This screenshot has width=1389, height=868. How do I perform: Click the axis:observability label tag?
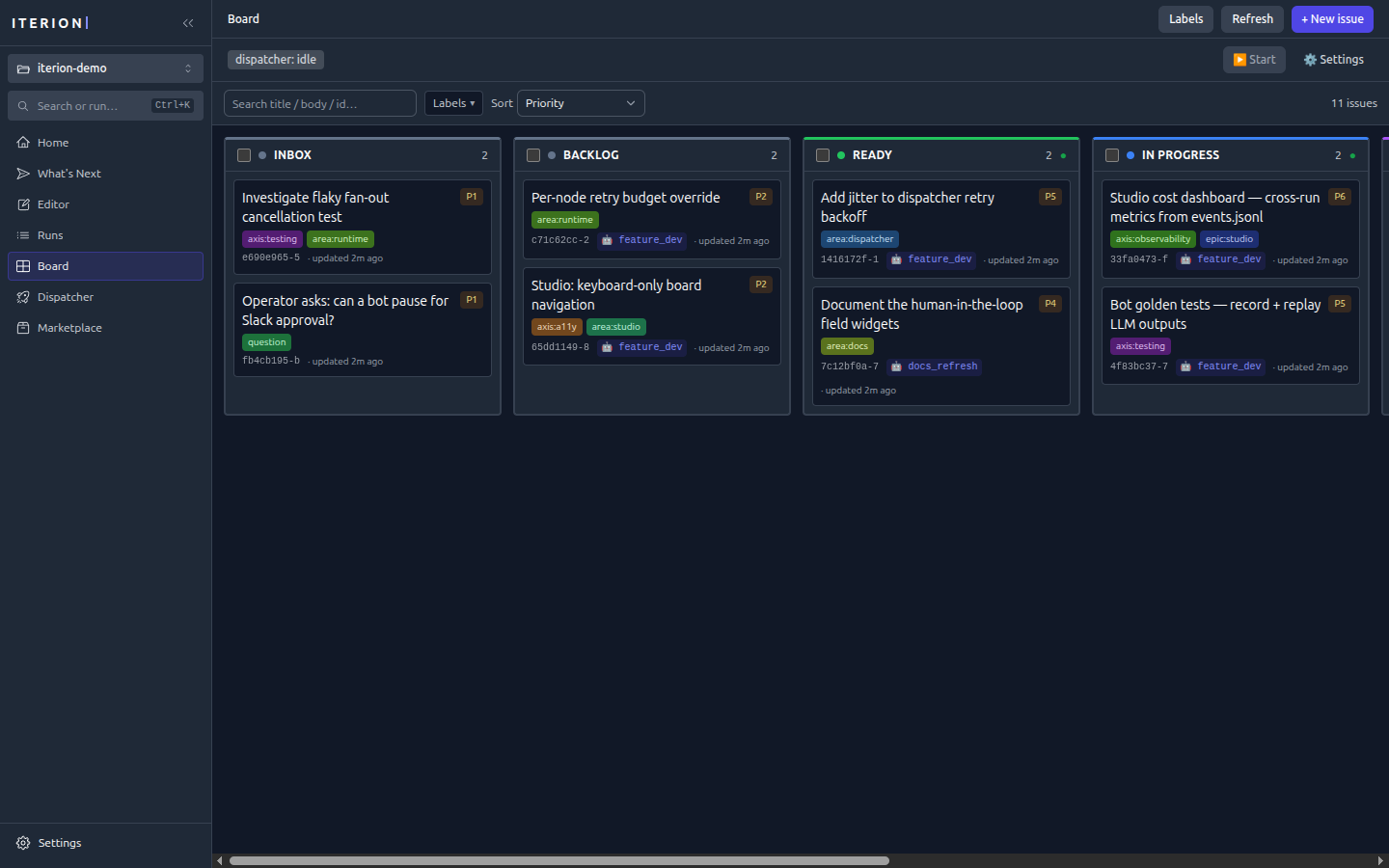[1153, 239]
